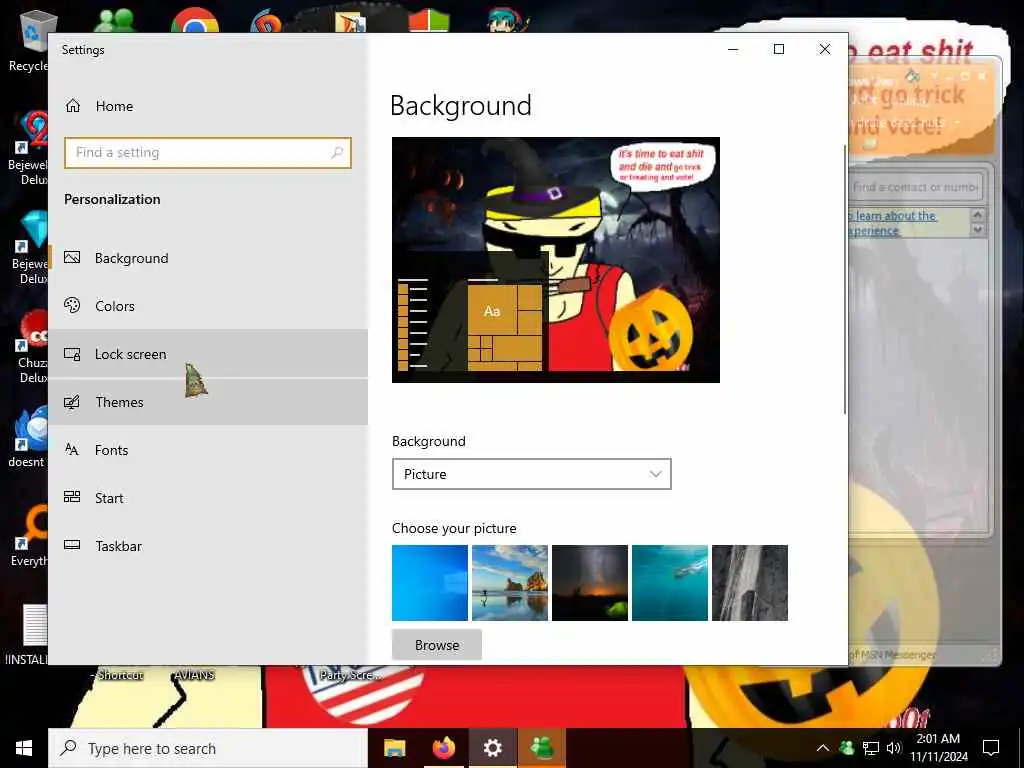Click the 2:01 AM clock and date

pyautogui.click(x=938, y=748)
